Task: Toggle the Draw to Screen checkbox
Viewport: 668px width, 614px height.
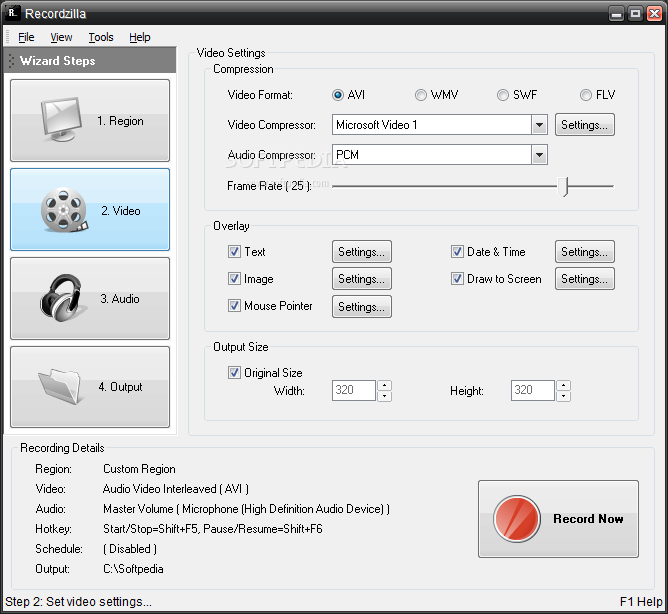Action: [x=457, y=279]
